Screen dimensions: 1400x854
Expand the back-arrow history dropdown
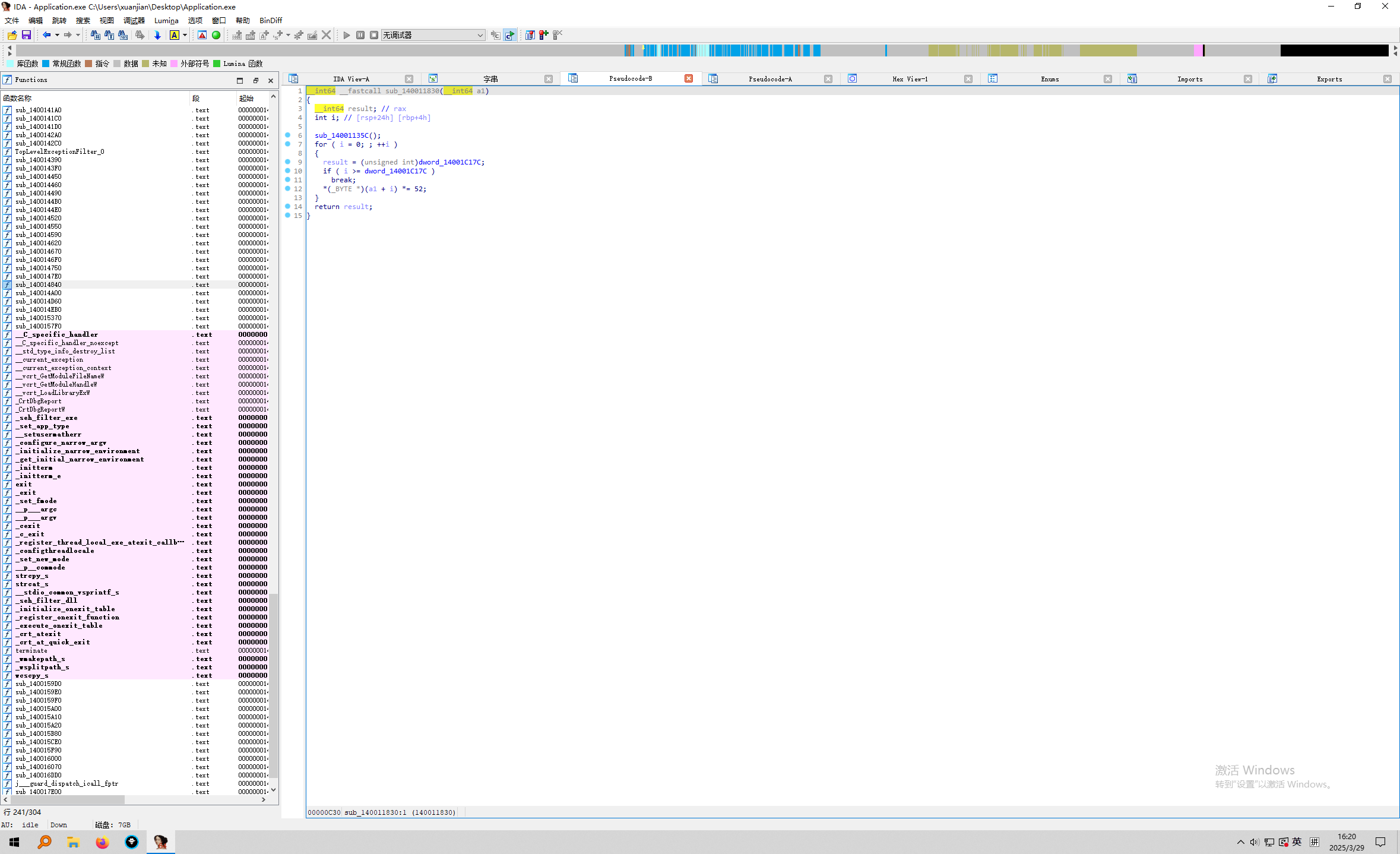click(57, 35)
